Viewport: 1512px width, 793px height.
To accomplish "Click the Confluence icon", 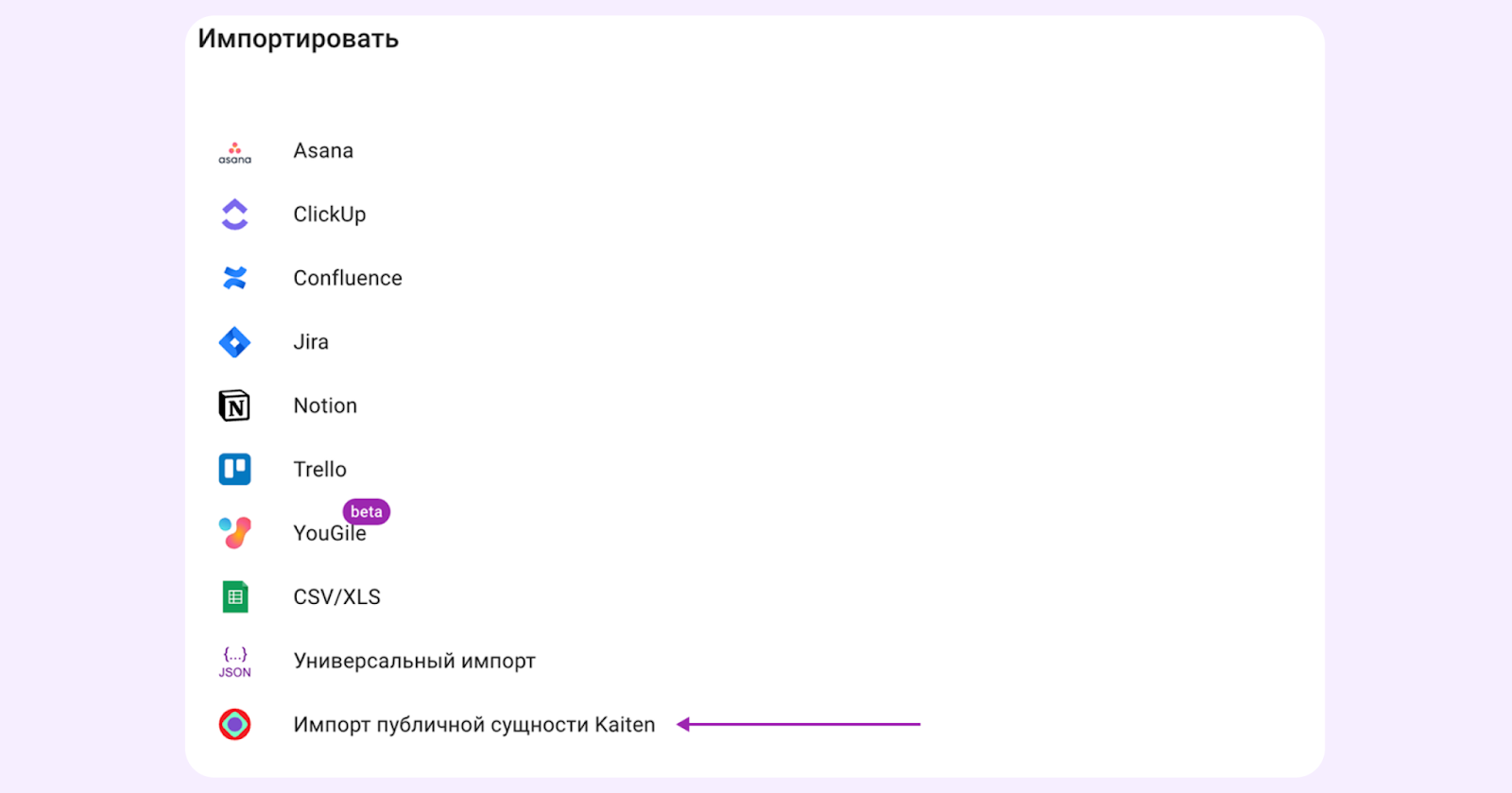I will coord(234,277).
